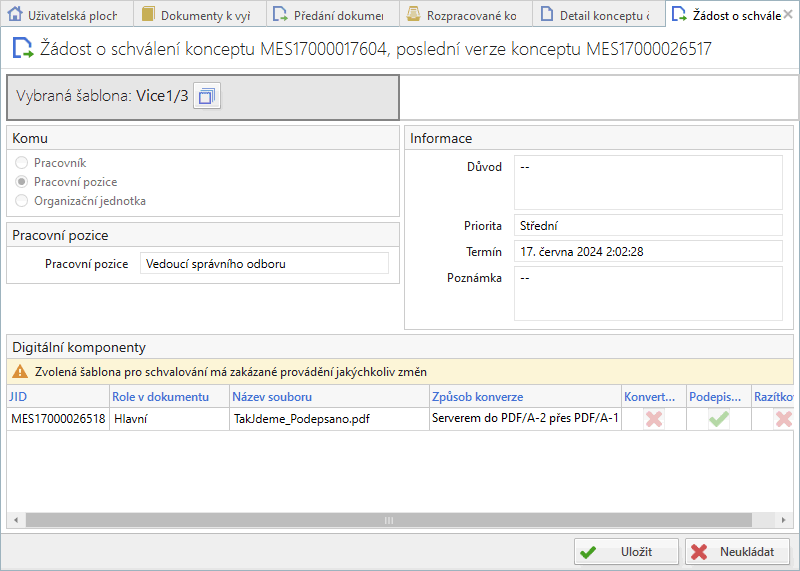Click the red X in the Konvert column
The image size is (800, 571).
[x=654, y=419]
